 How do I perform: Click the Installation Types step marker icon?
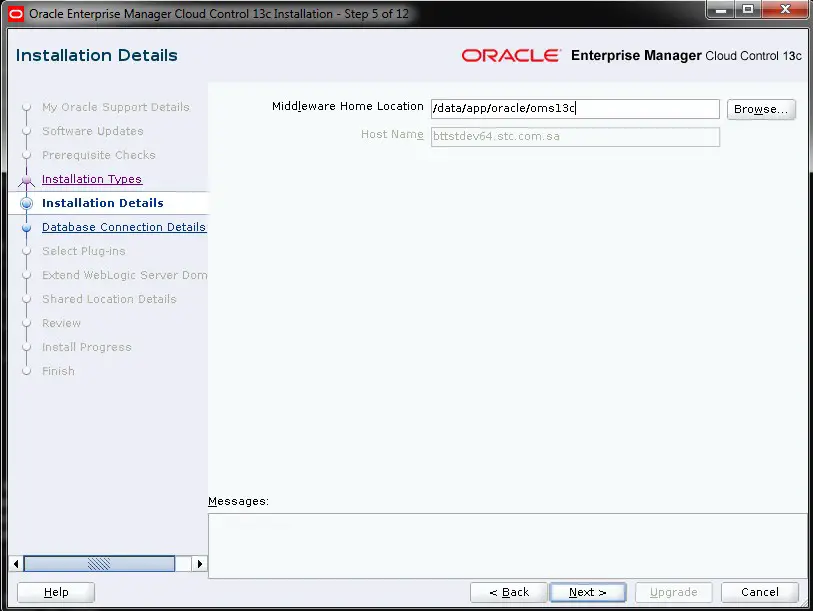(26, 180)
